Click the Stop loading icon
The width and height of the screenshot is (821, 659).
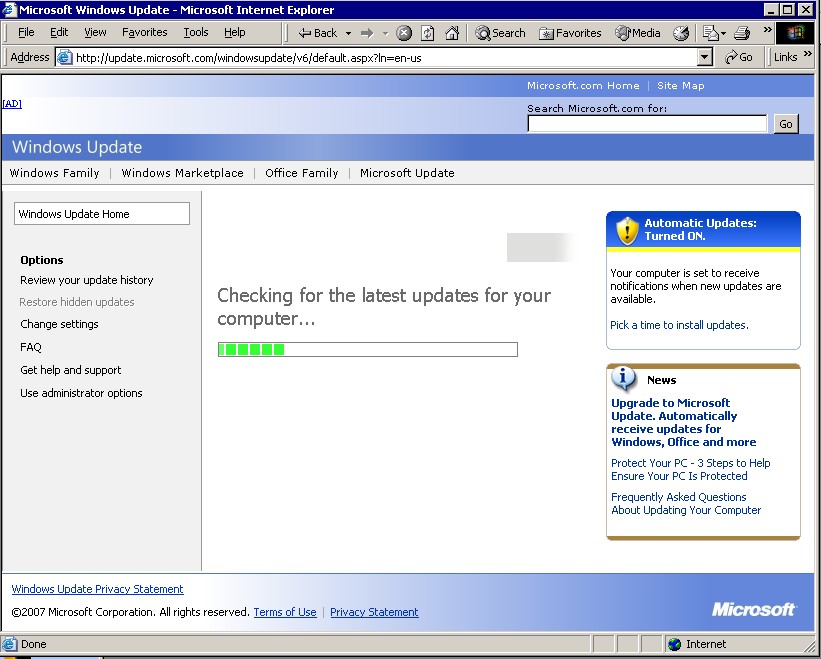tap(404, 33)
